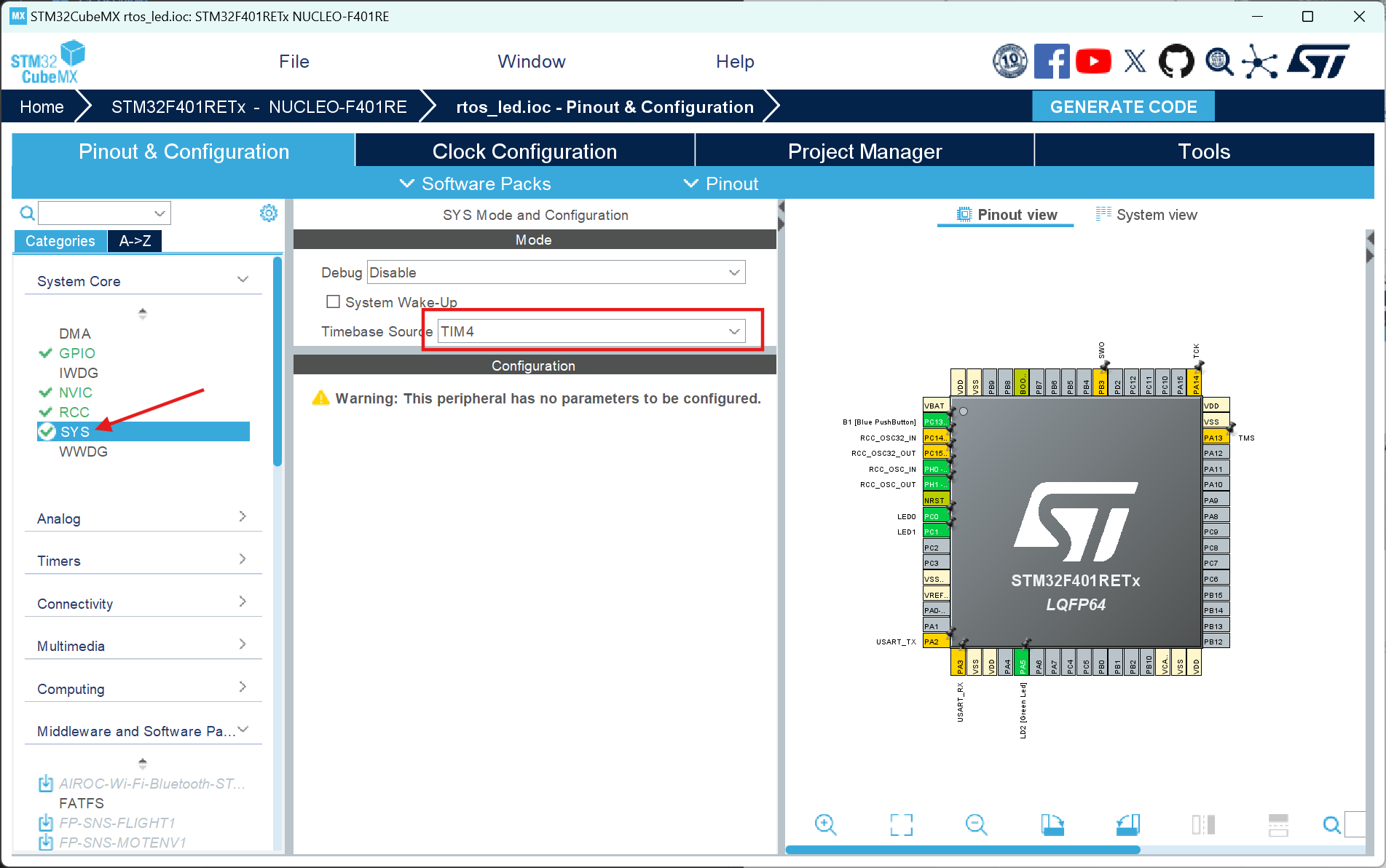The height and width of the screenshot is (868, 1386).
Task: Click the network star icon in header
Action: (1260, 62)
